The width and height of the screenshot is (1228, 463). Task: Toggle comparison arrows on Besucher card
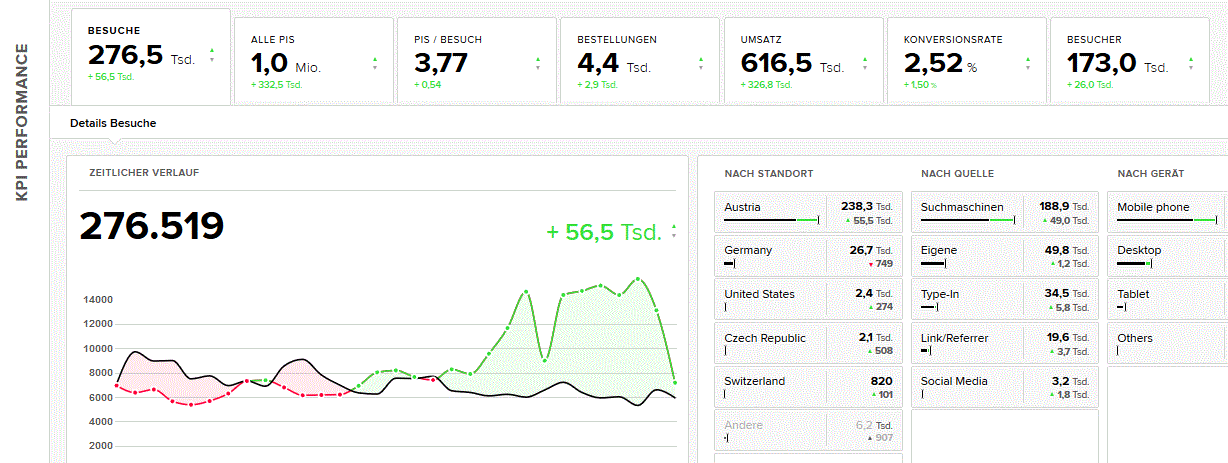pos(1190,63)
